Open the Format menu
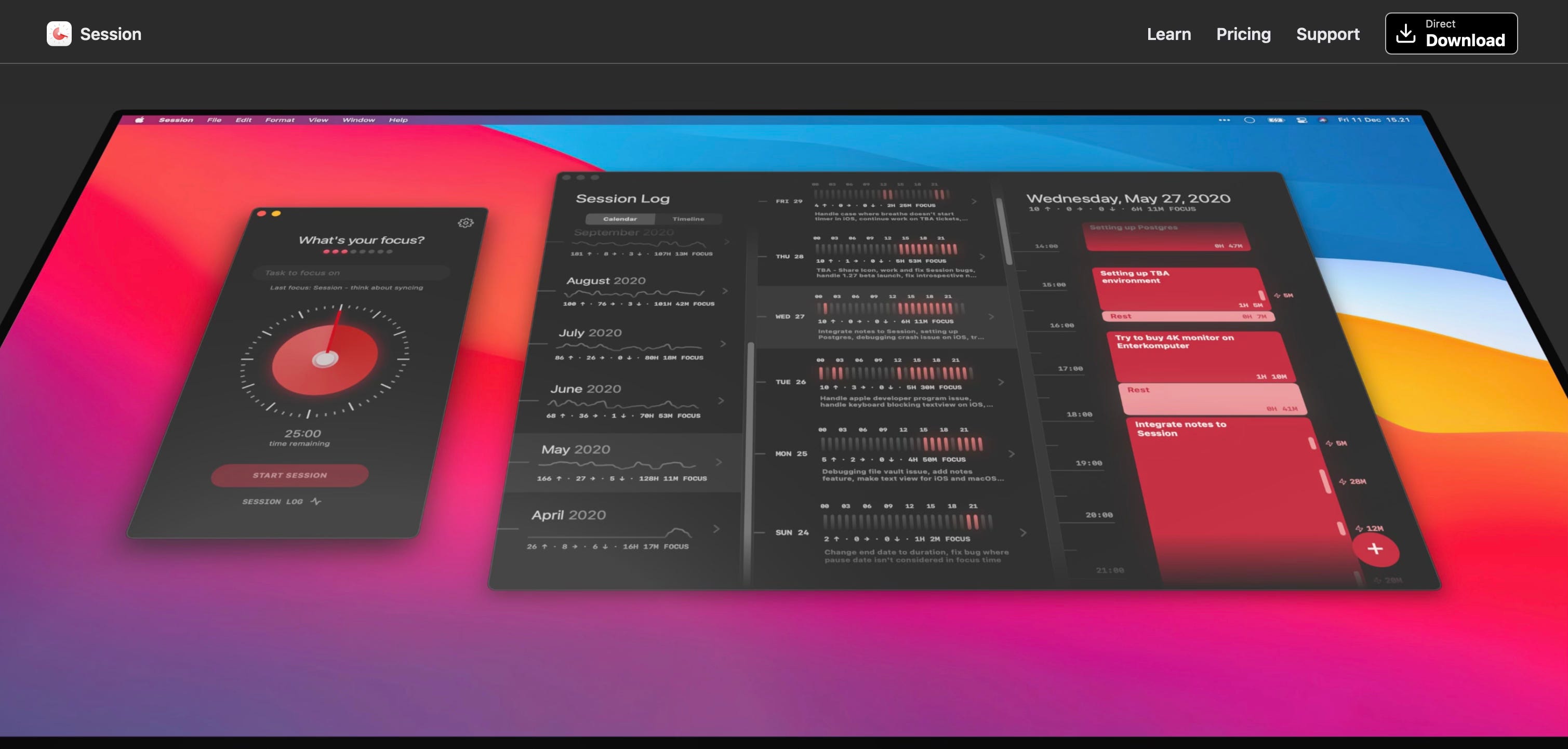This screenshot has height=749, width=1568. (x=280, y=120)
